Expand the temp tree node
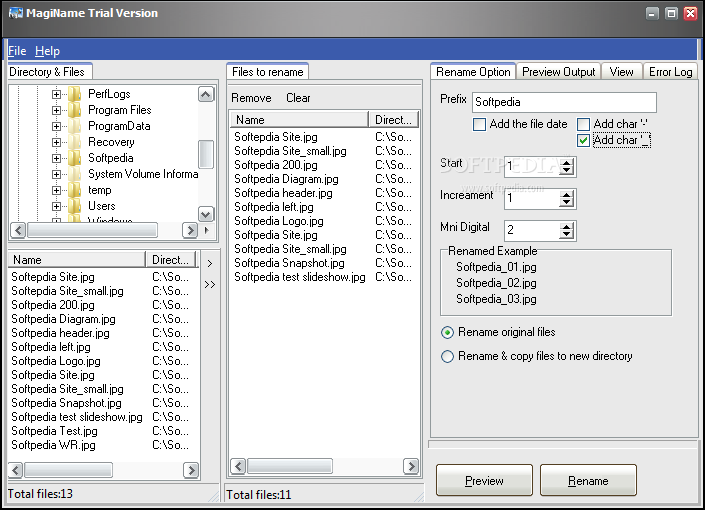 coord(56,190)
